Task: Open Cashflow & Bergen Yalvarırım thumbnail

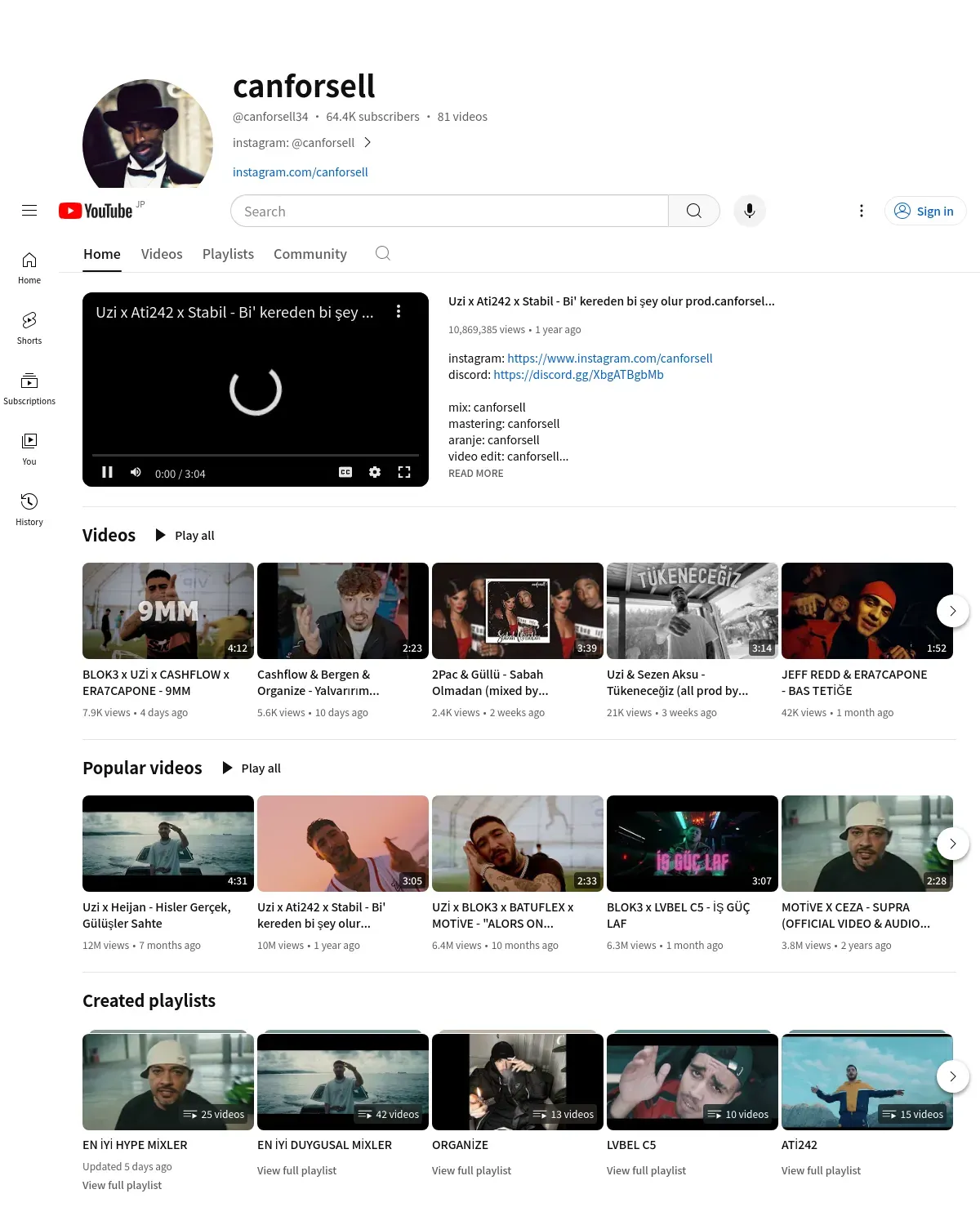Action: click(x=343, y=611)
